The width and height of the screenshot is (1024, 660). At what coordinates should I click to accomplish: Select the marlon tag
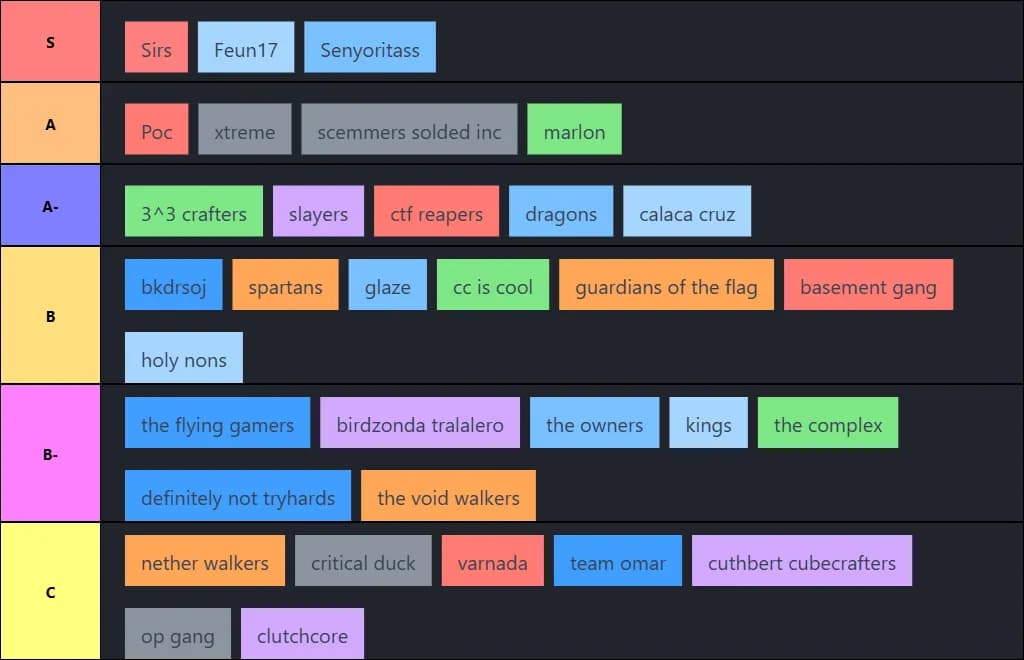coord(574,130)
